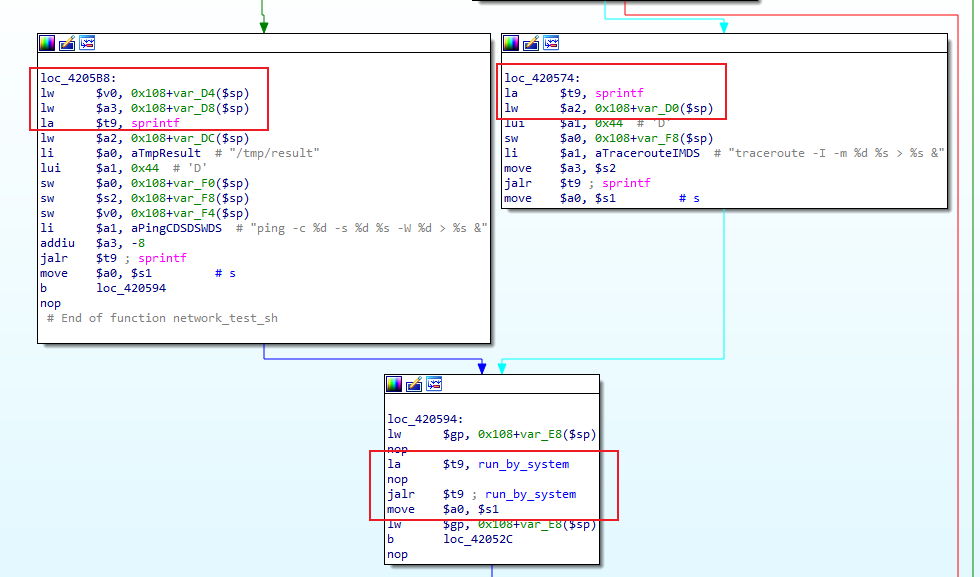
Task: Click group-nodes icon on loc_420594 block
Action: pos(434,384)
